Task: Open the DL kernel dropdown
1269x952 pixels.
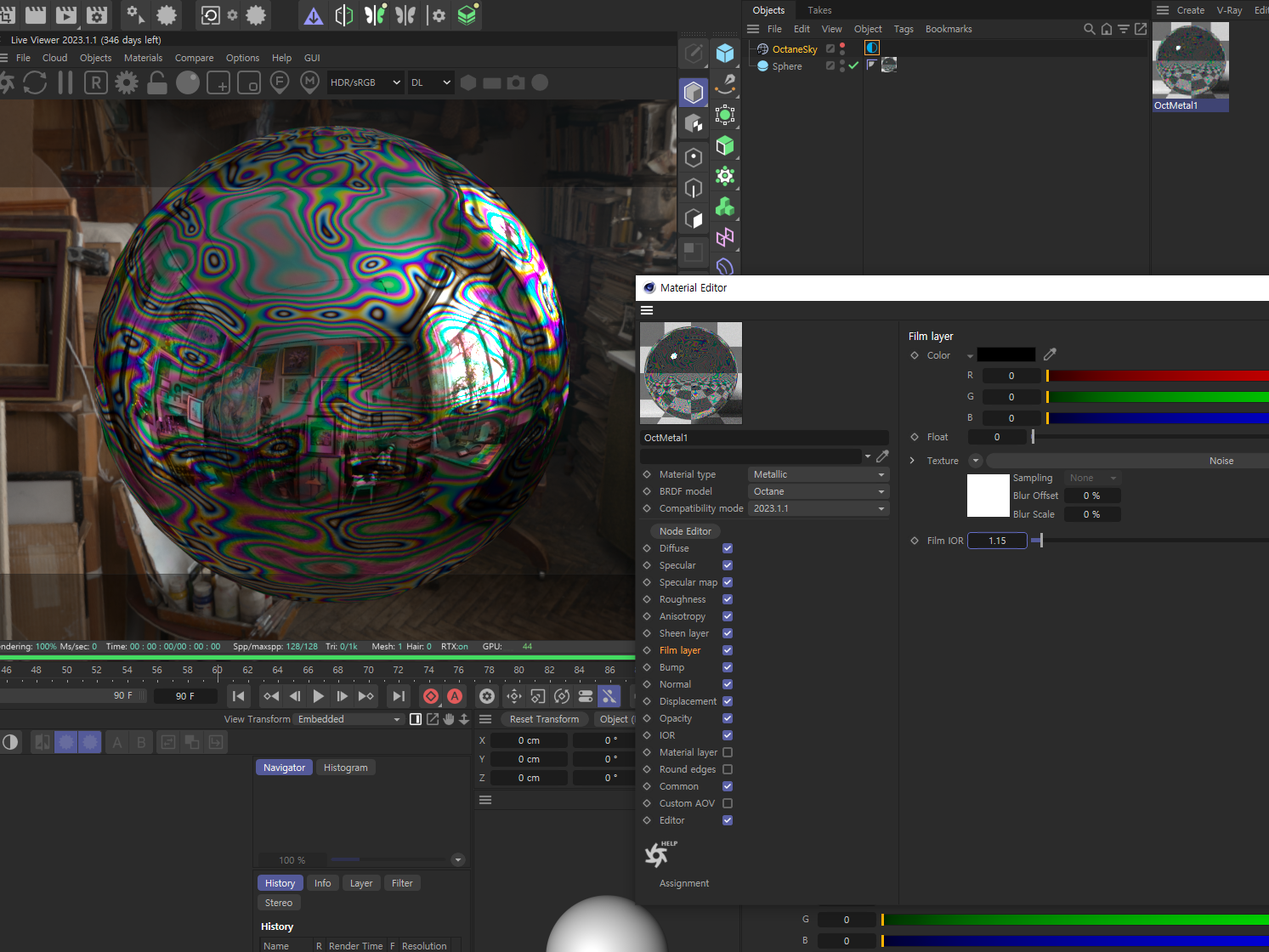Action: point(430,82)
